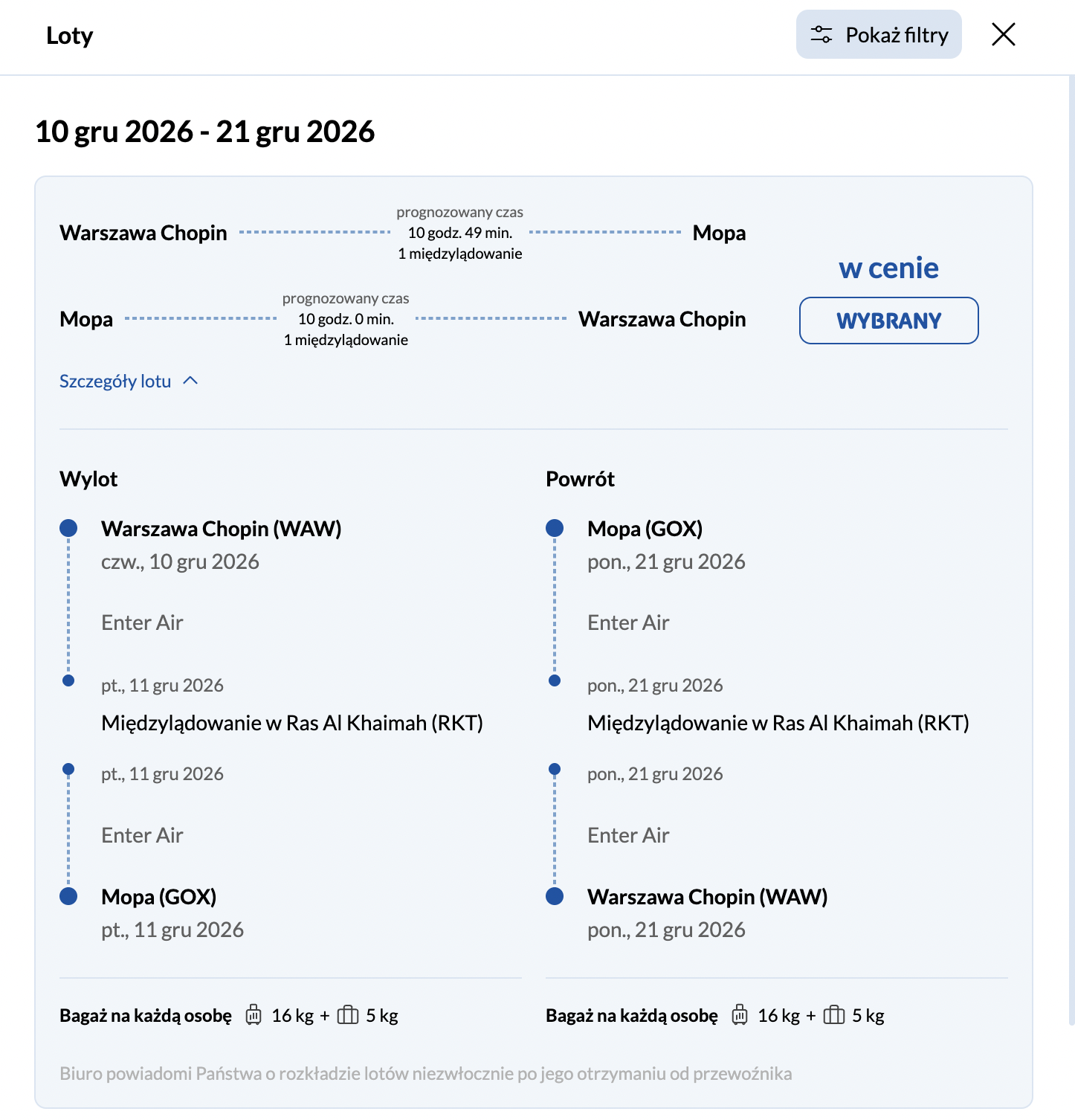This screenshot has height=1120, width=1075.
Task: Click the note about flight schedule notification
Action: pos(426,1074)
